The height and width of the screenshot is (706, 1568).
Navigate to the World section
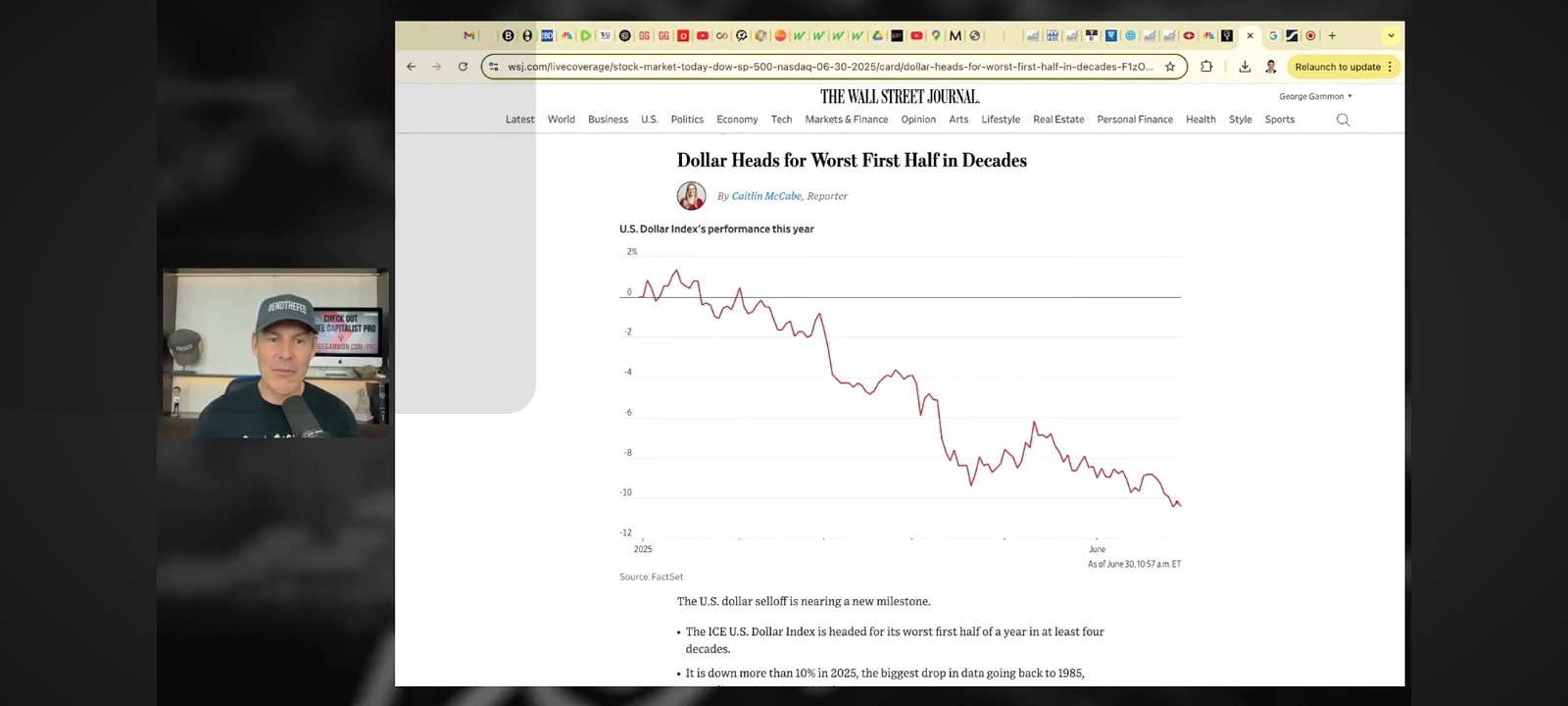[562, 120]
